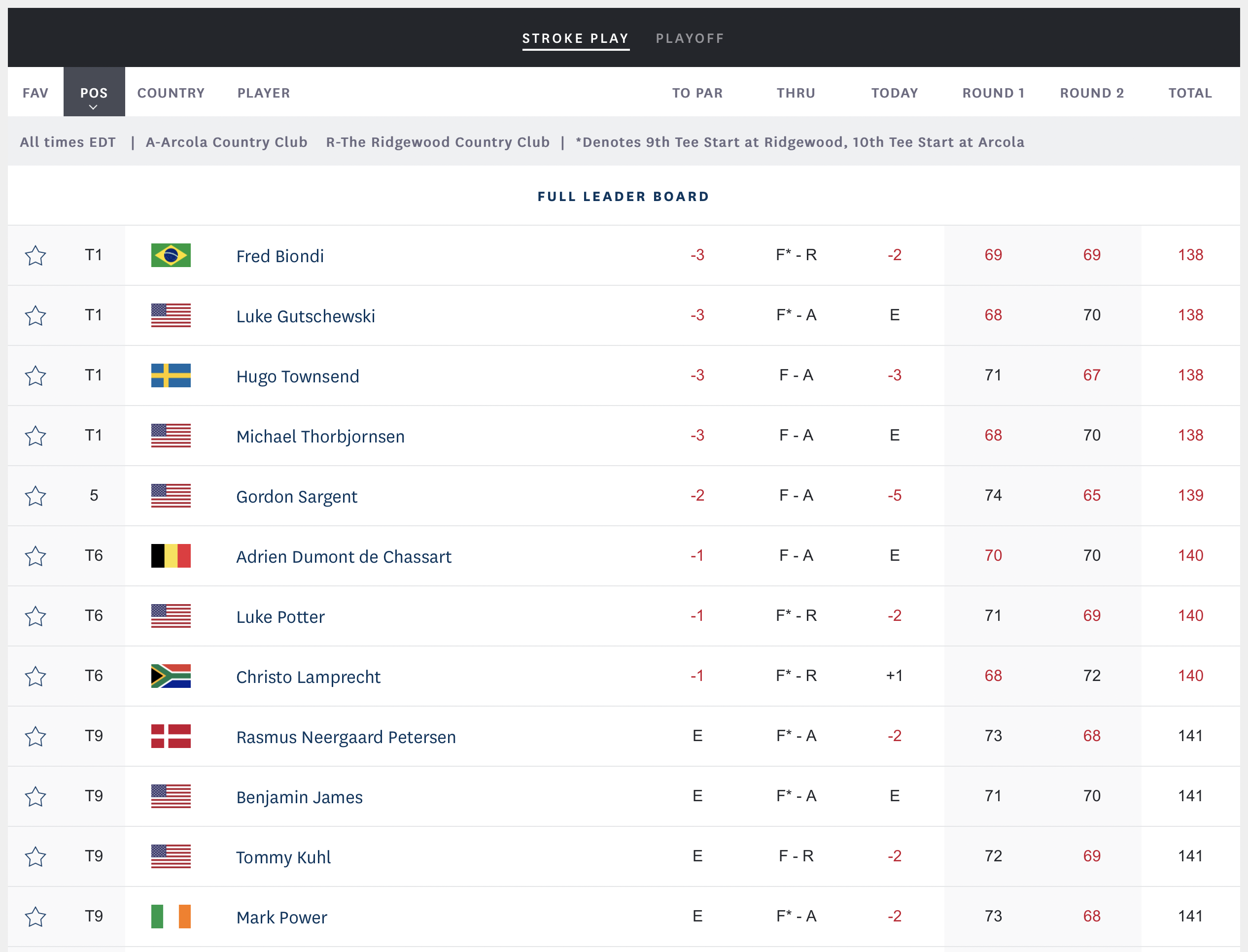Click Brazil flag icon beside Fred Biondi
This screenshot has width=1248, height=952.
(171, 256)
